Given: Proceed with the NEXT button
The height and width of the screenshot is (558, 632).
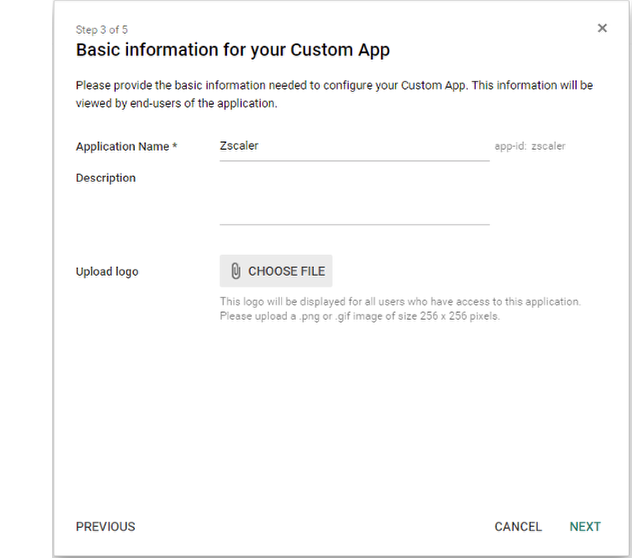Looking at the screenshot, I should 585,527.
